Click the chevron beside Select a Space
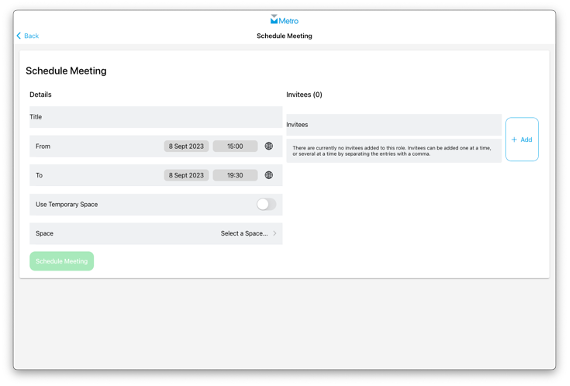This screenshot has width=570, height=386. [x=274, y=233]
